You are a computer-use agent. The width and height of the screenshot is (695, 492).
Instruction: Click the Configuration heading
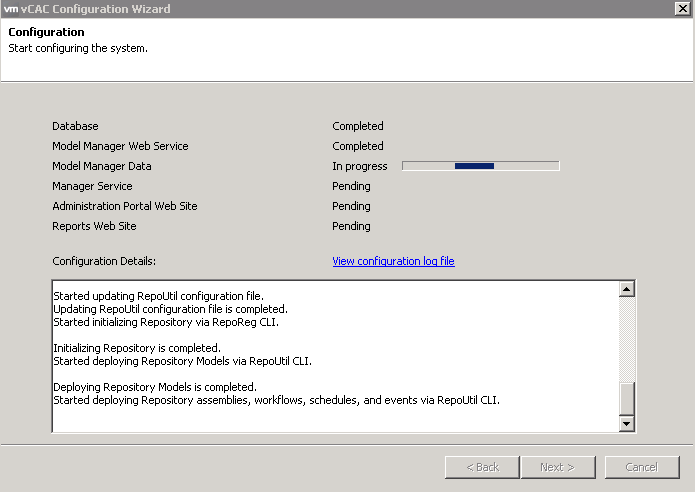click(46, 32)
